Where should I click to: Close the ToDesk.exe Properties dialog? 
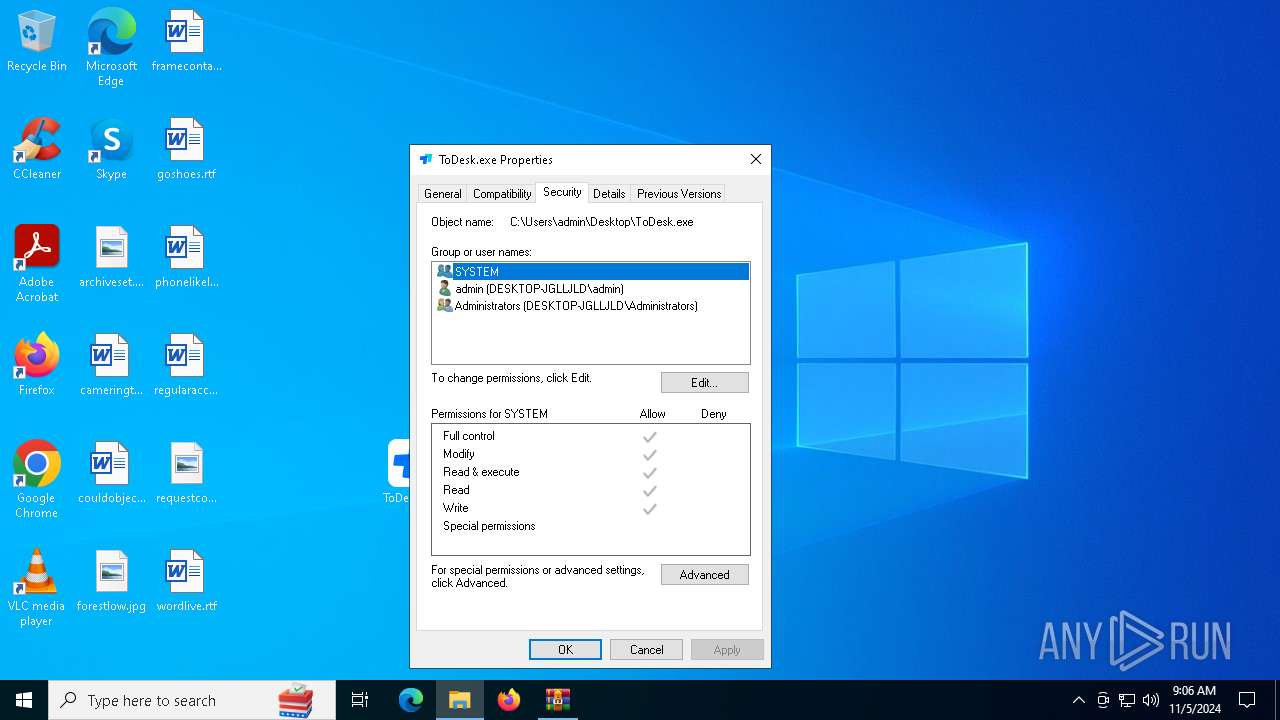point(756,159)
